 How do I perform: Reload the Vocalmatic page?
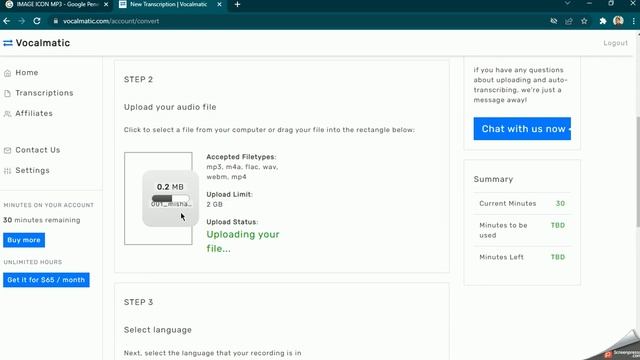[37, 21]
